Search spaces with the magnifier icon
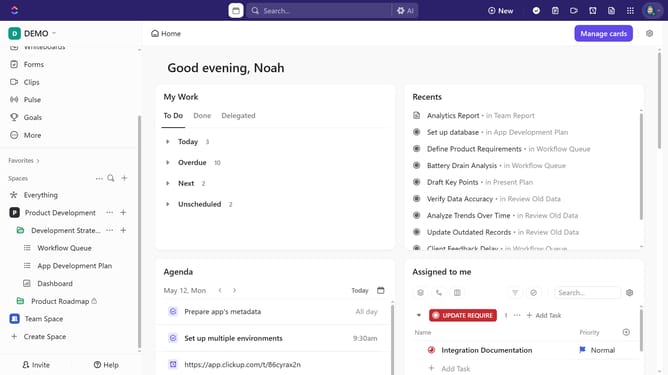 coord(111,178)
